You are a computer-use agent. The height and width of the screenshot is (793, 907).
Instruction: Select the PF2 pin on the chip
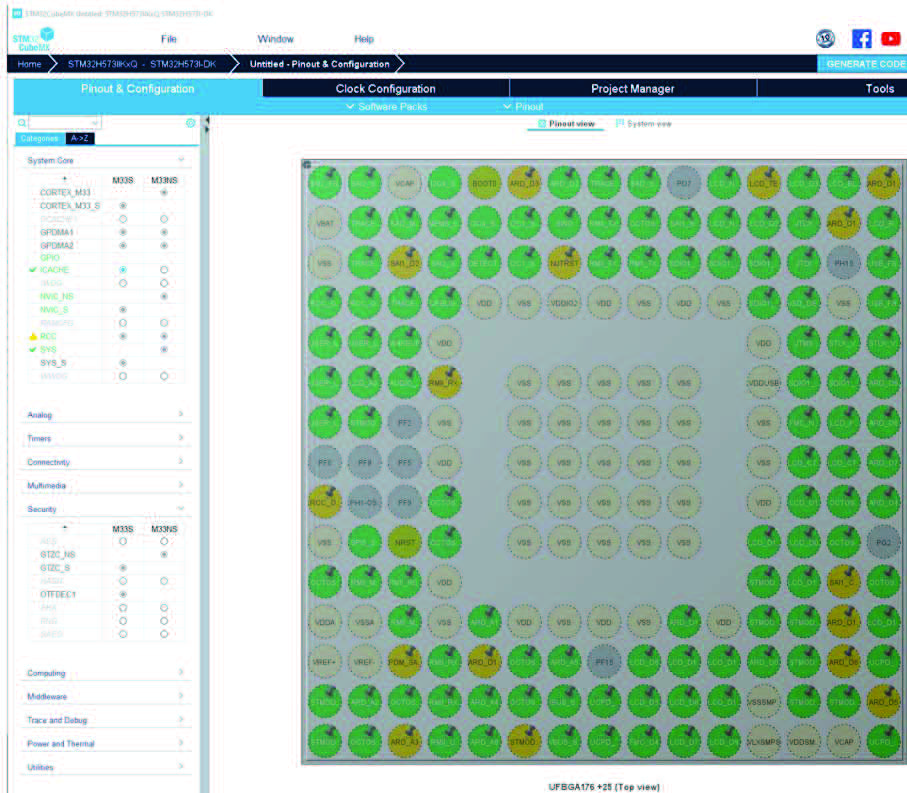[x=404, y=423]
